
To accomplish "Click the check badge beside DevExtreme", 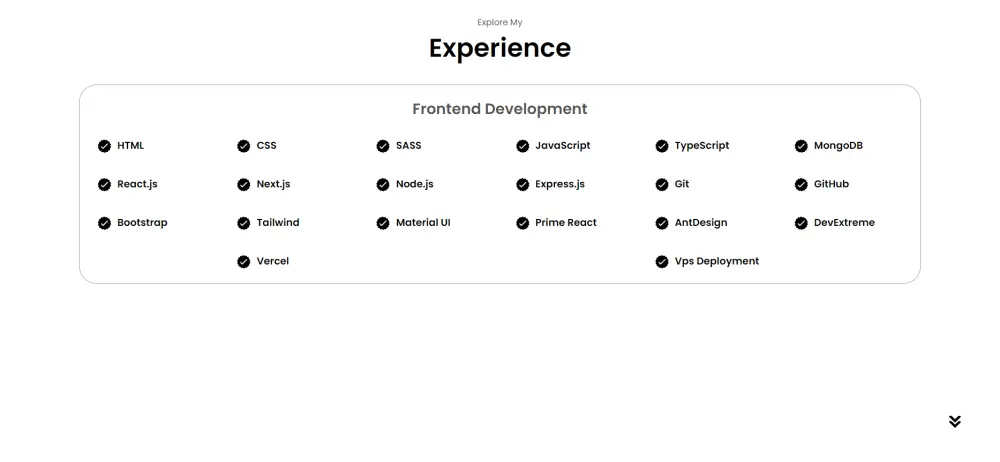I will [801, 223].
